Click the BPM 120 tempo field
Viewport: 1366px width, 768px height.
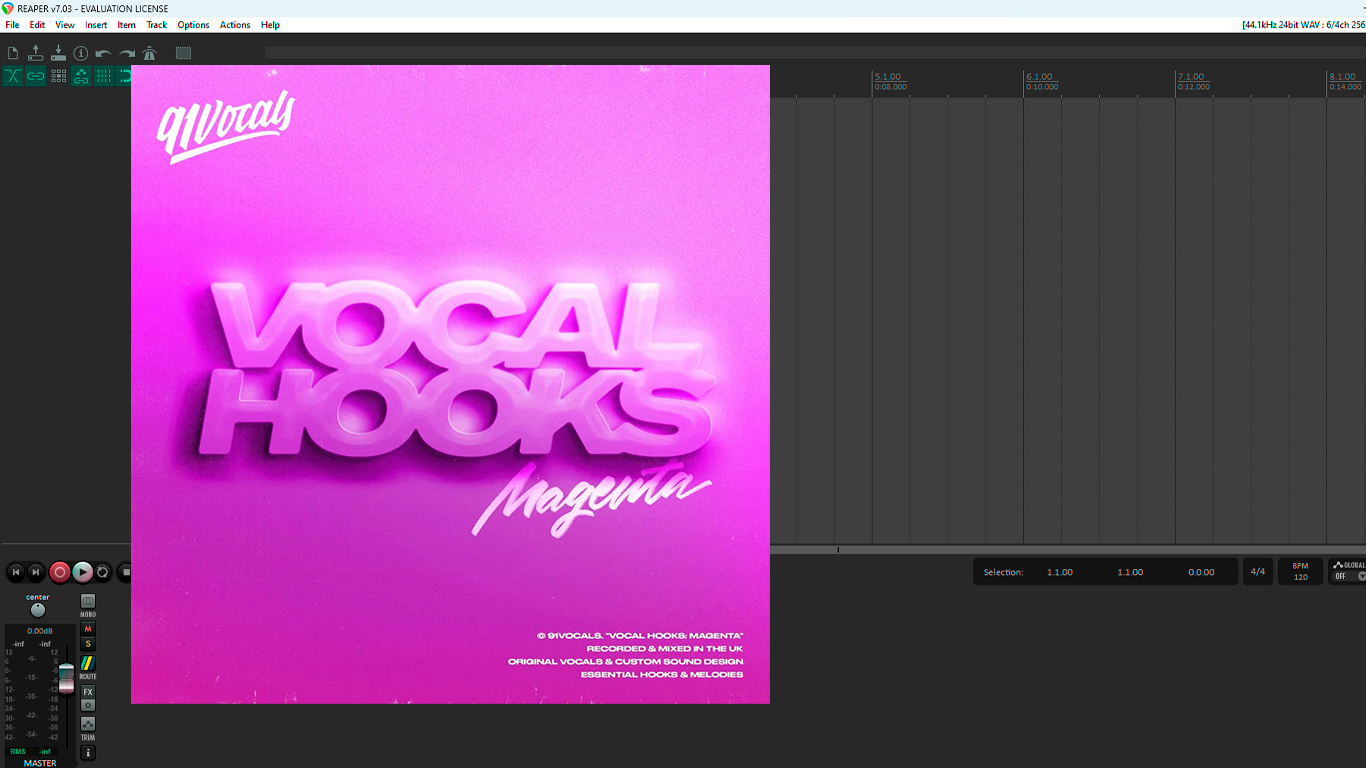click(1300, 572)
